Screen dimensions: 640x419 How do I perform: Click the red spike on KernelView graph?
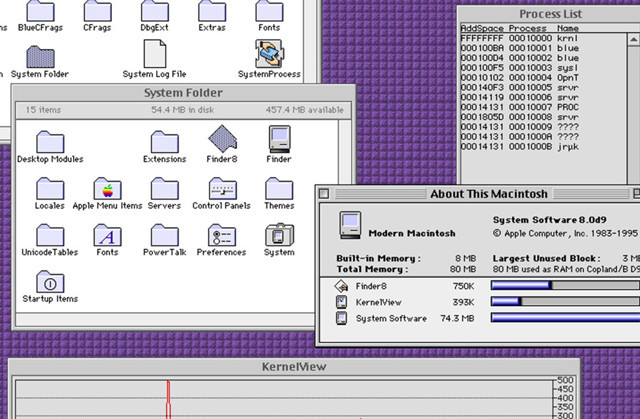168,399
